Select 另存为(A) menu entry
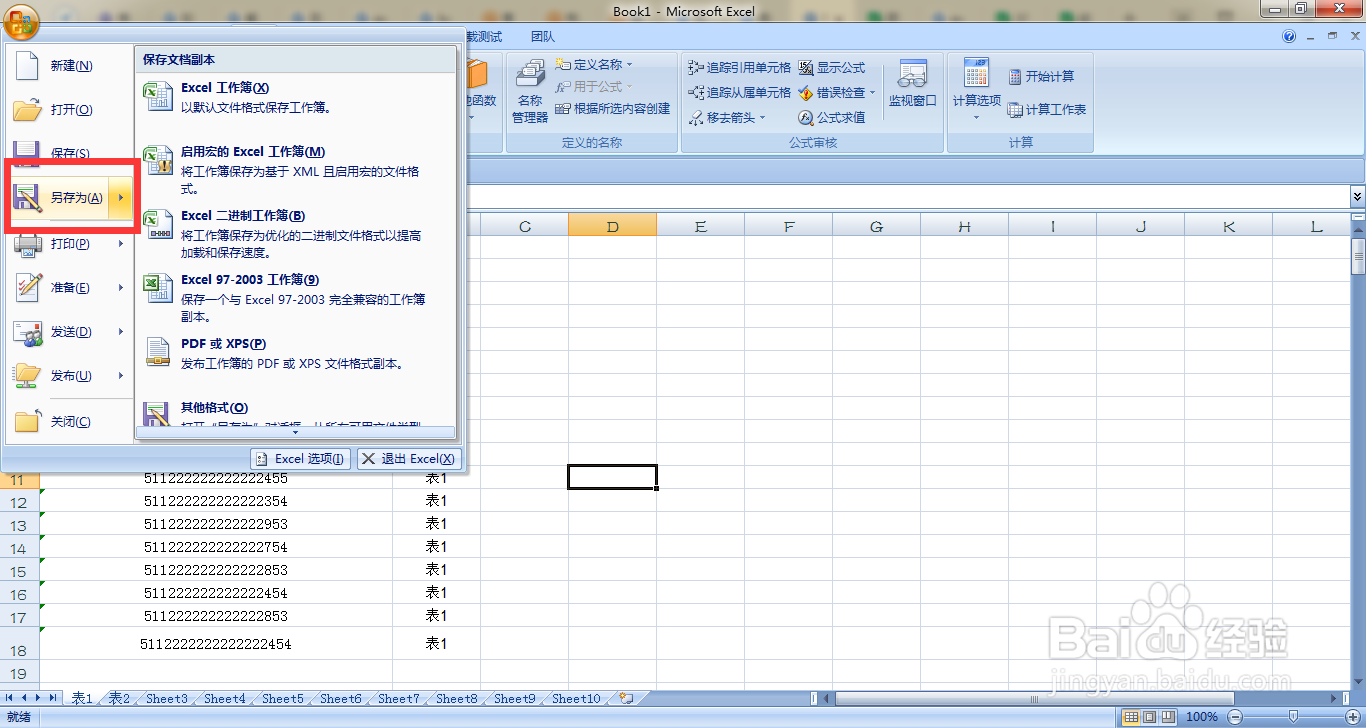 point(60,198)
